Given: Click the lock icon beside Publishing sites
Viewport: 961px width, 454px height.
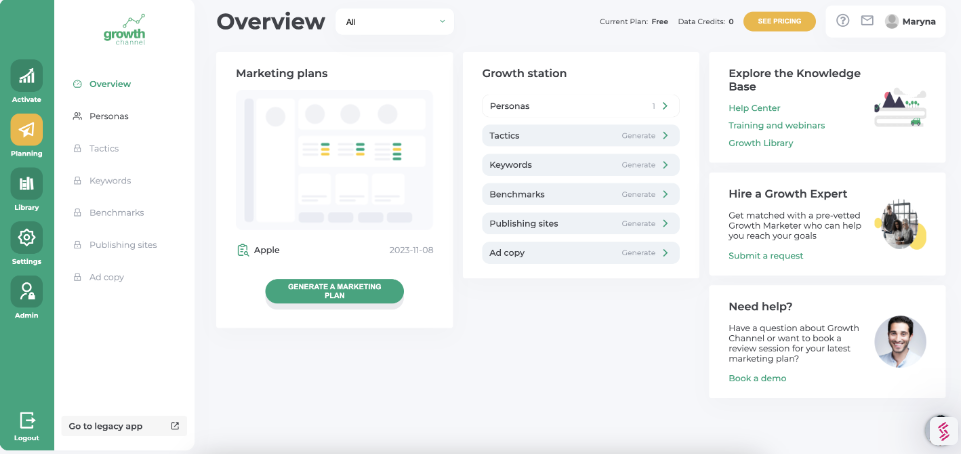Looking at the screenshot, I should pyautogui.click(x=77, y=245).
